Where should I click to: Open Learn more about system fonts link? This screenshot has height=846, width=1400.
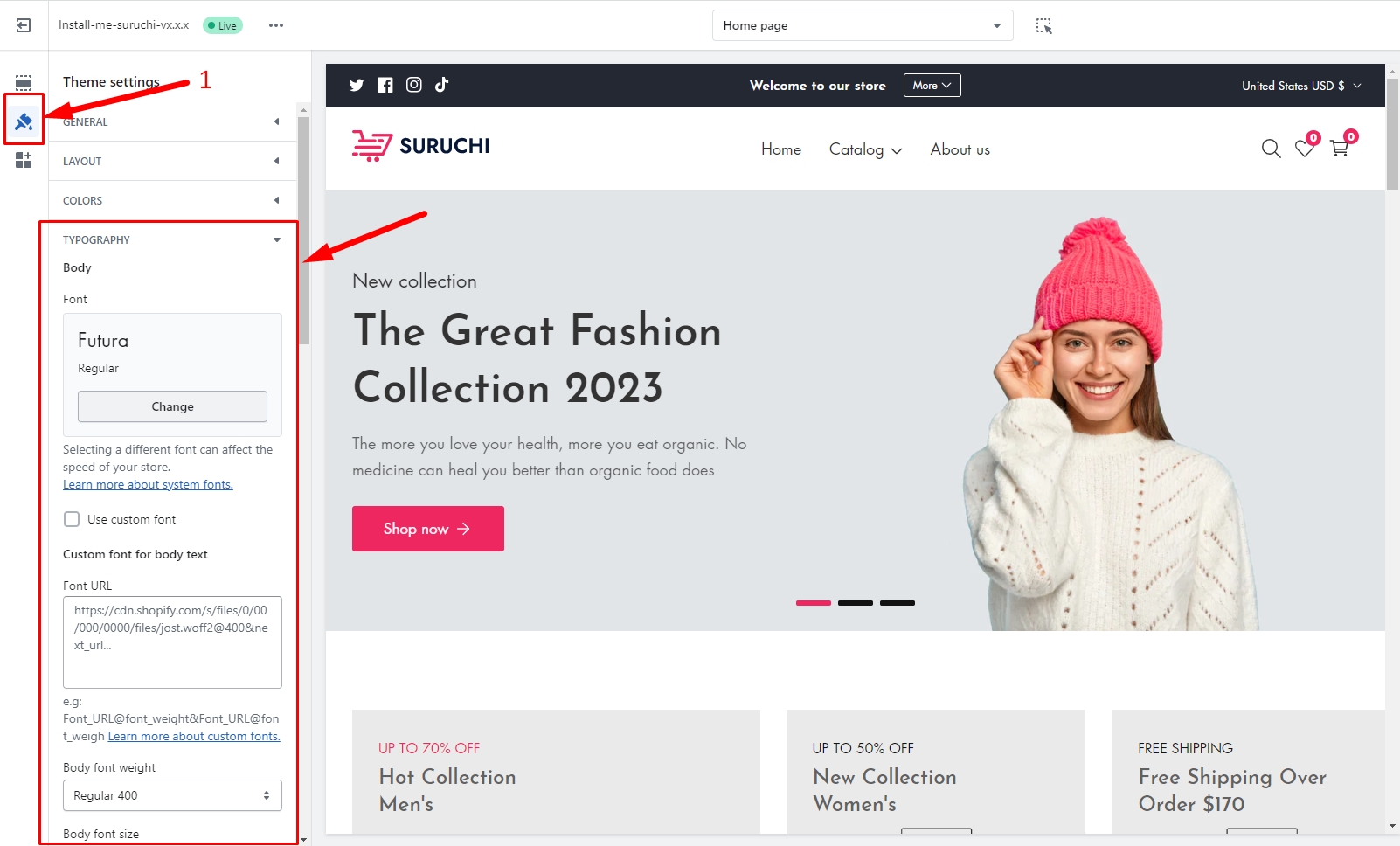point(148,484)
